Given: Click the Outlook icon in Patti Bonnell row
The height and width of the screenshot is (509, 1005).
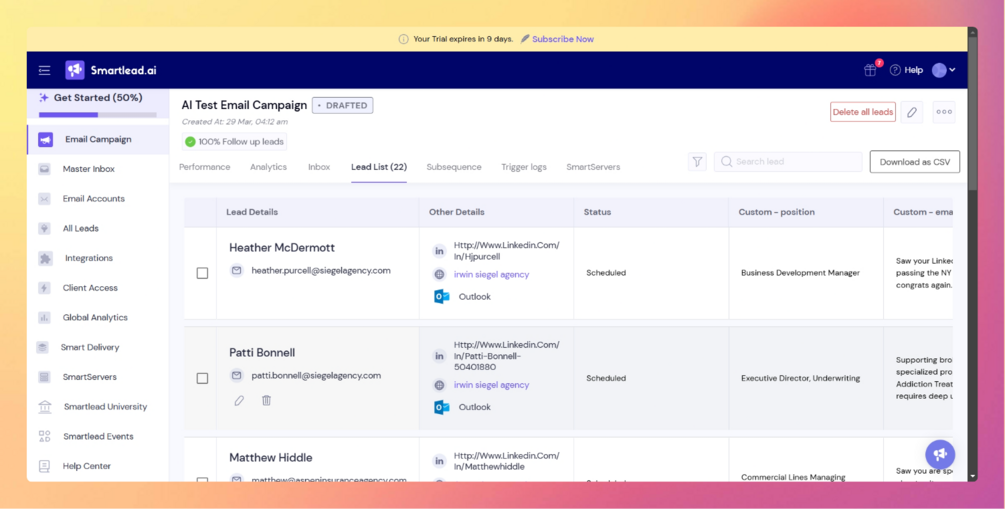Looking at the screenshot, I should tap(441, 407).
